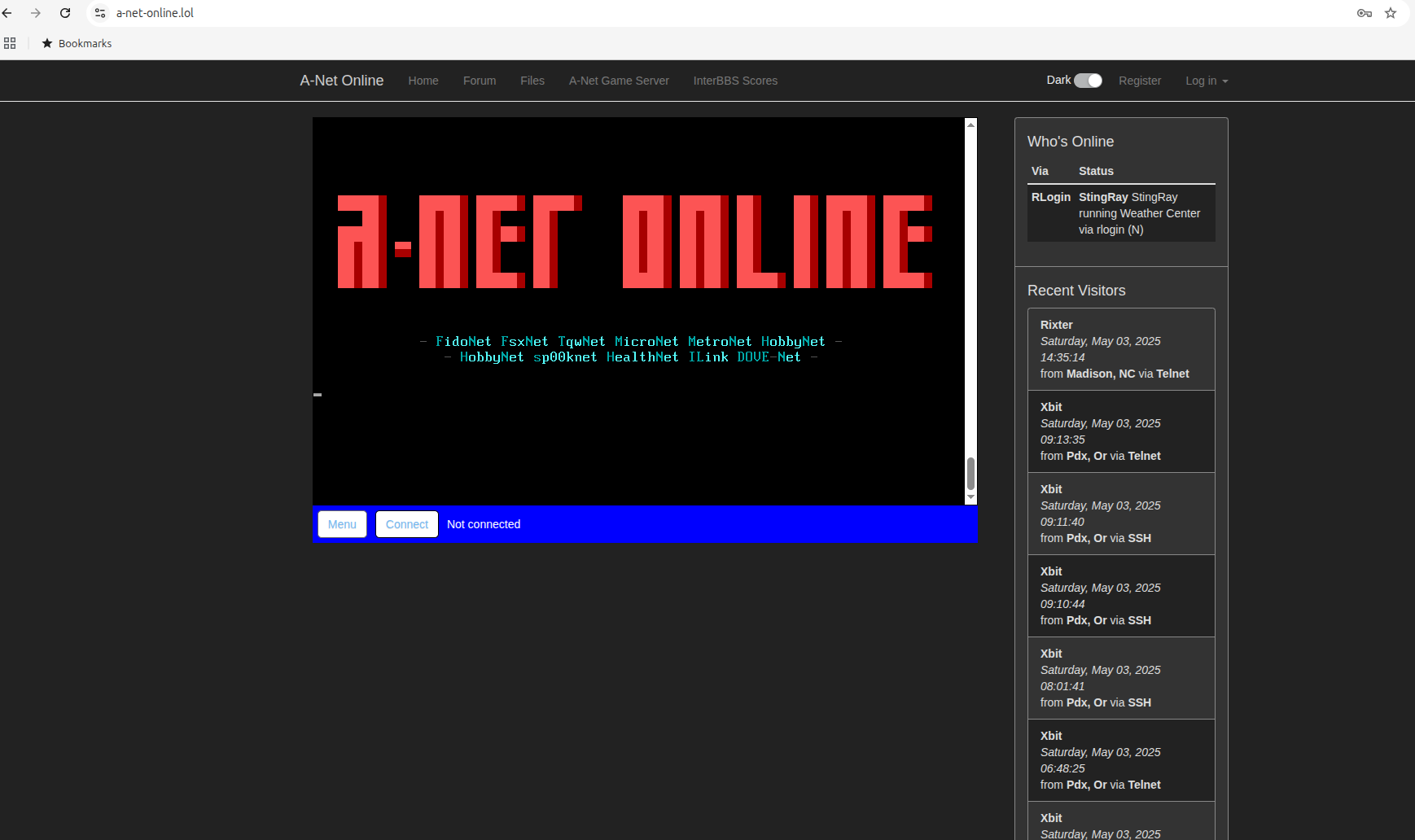1415x840 pixels.
Task: Open the A-Net Game Server nav item
Action: 619,81
